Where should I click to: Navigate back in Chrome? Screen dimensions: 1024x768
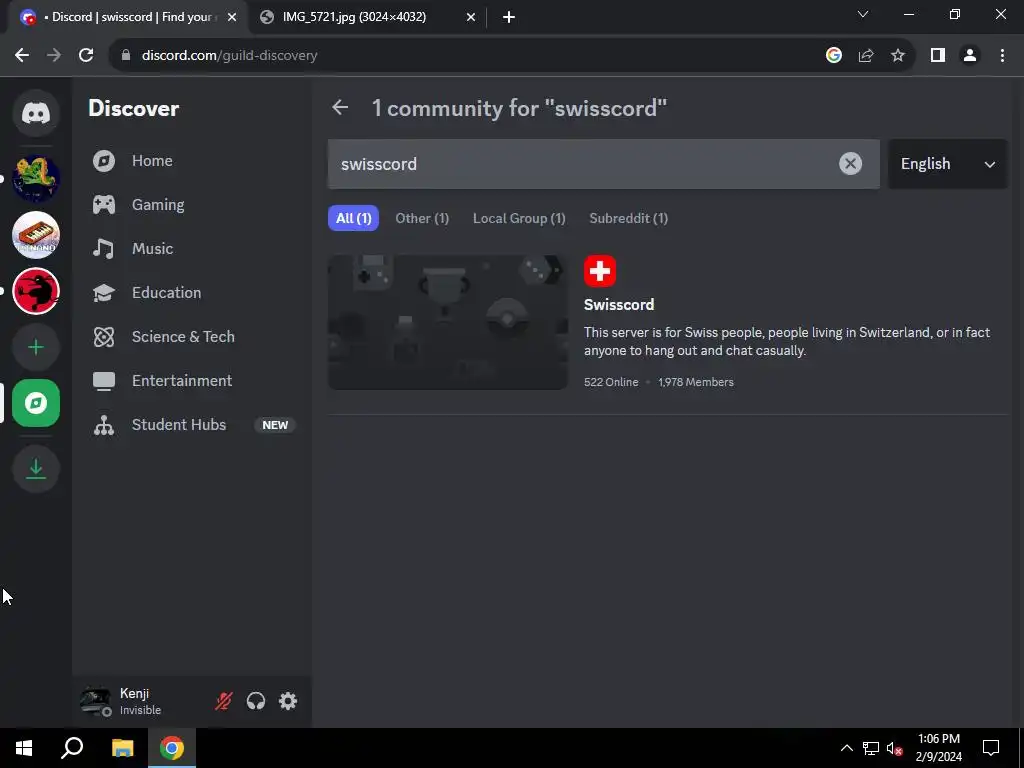22,56
